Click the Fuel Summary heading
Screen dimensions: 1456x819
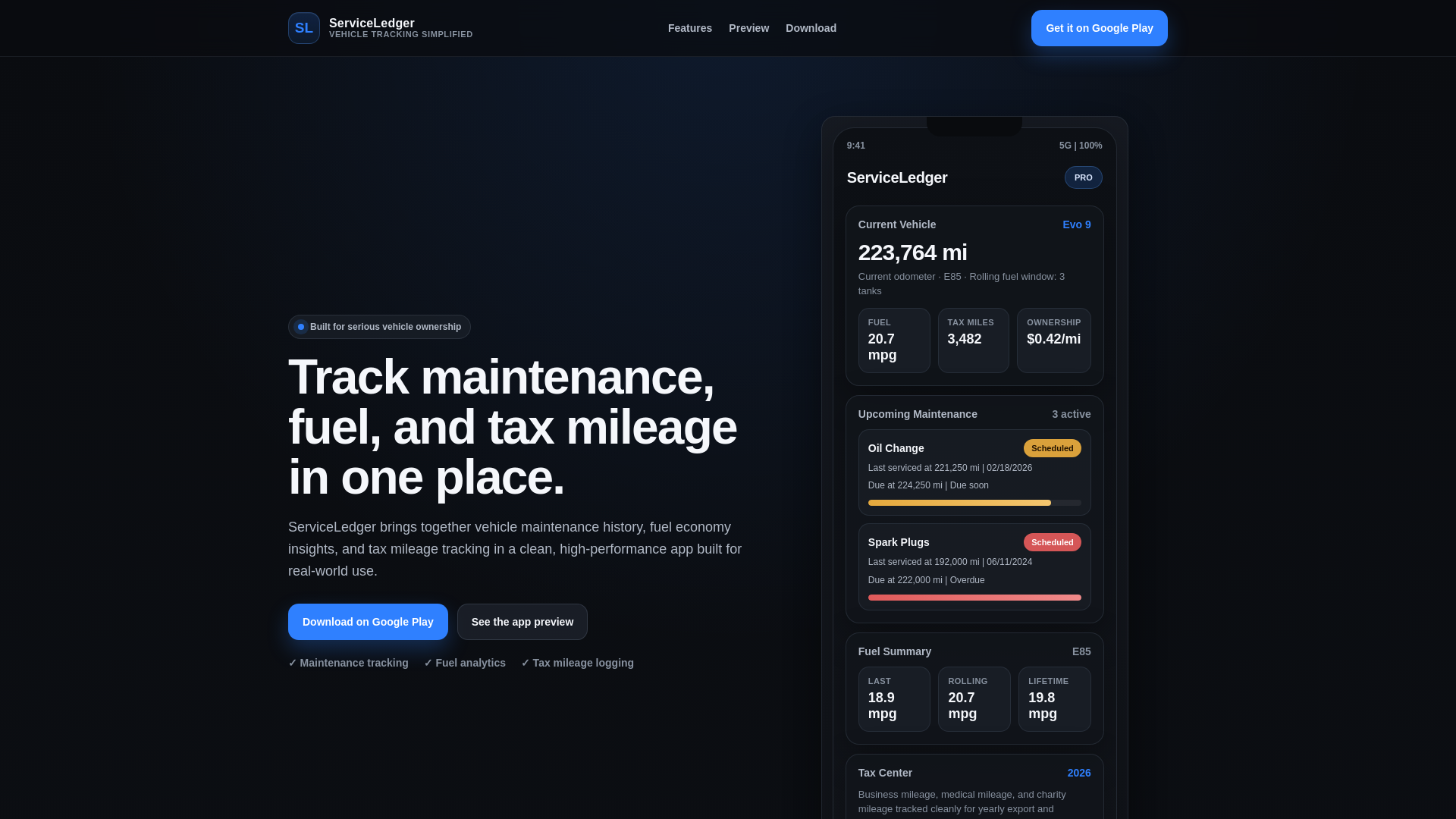tap(895, 651)
